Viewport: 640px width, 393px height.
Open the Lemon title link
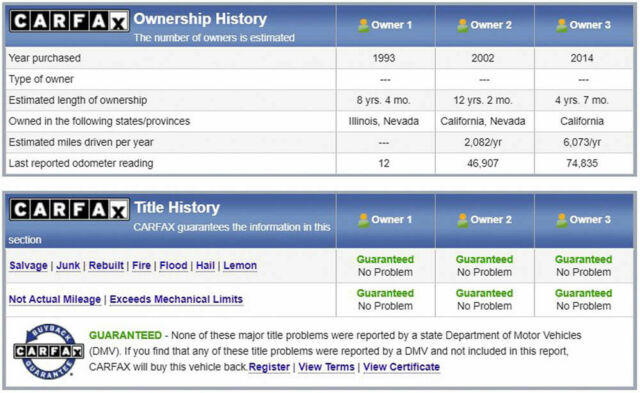(240, 266)
